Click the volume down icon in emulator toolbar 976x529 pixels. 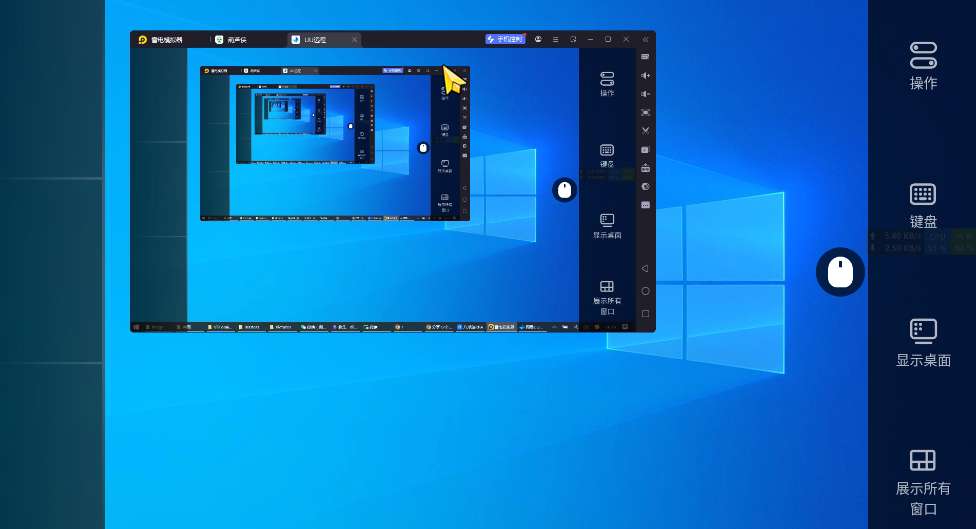point(646,93)
